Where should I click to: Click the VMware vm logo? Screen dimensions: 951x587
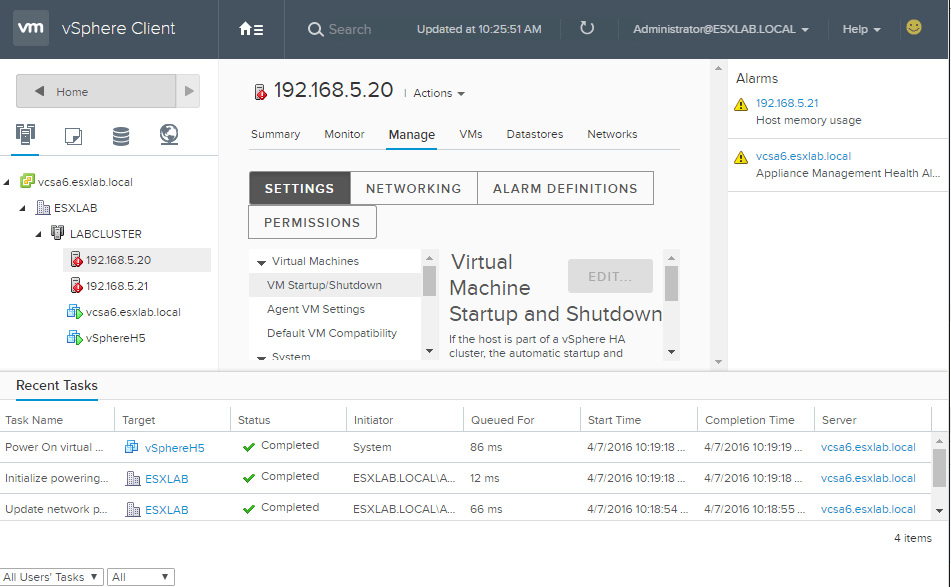31,29
